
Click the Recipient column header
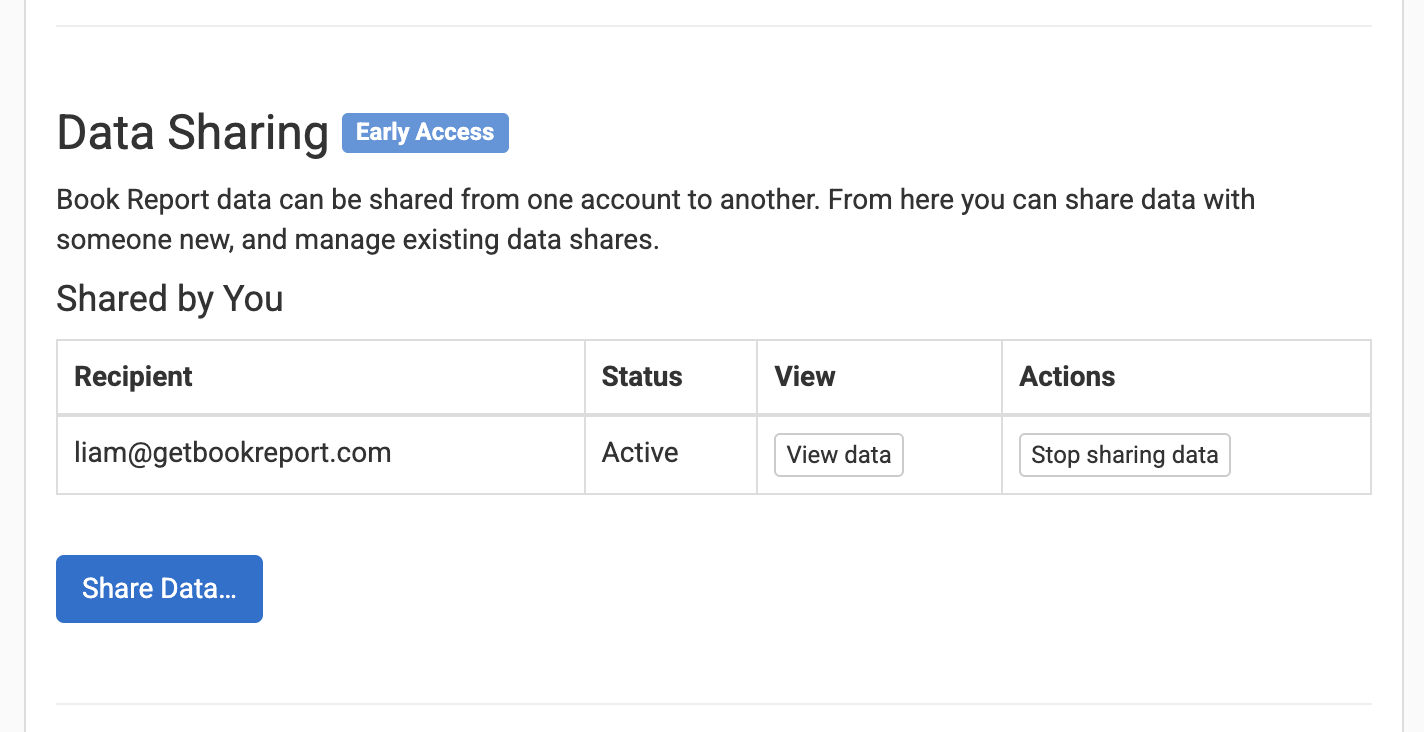pyautogui.click(x=321, y=377)
